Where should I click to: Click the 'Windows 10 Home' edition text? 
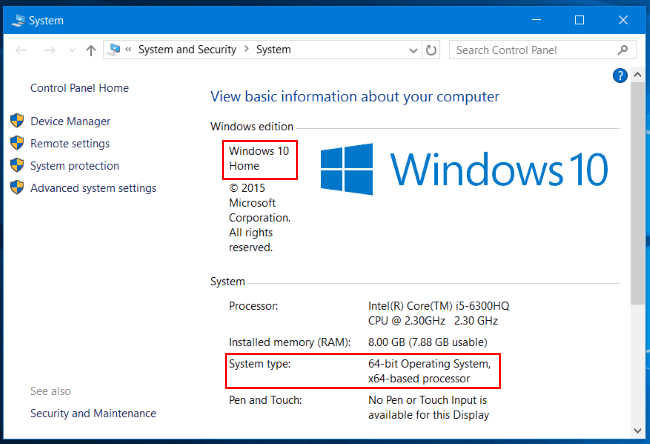[259, 158]
